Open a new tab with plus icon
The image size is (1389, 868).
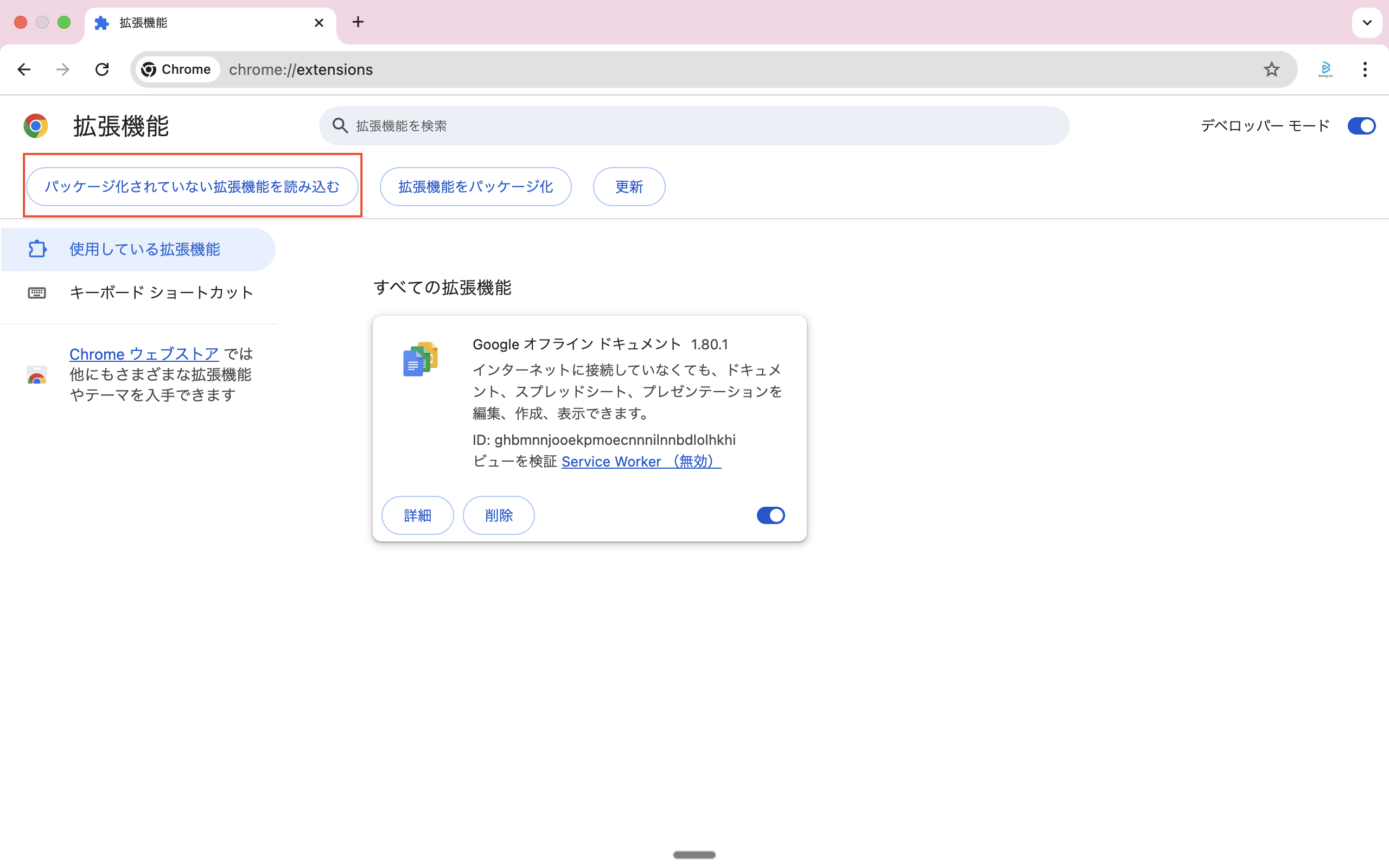pyautogui.click(x=358, y=22)
